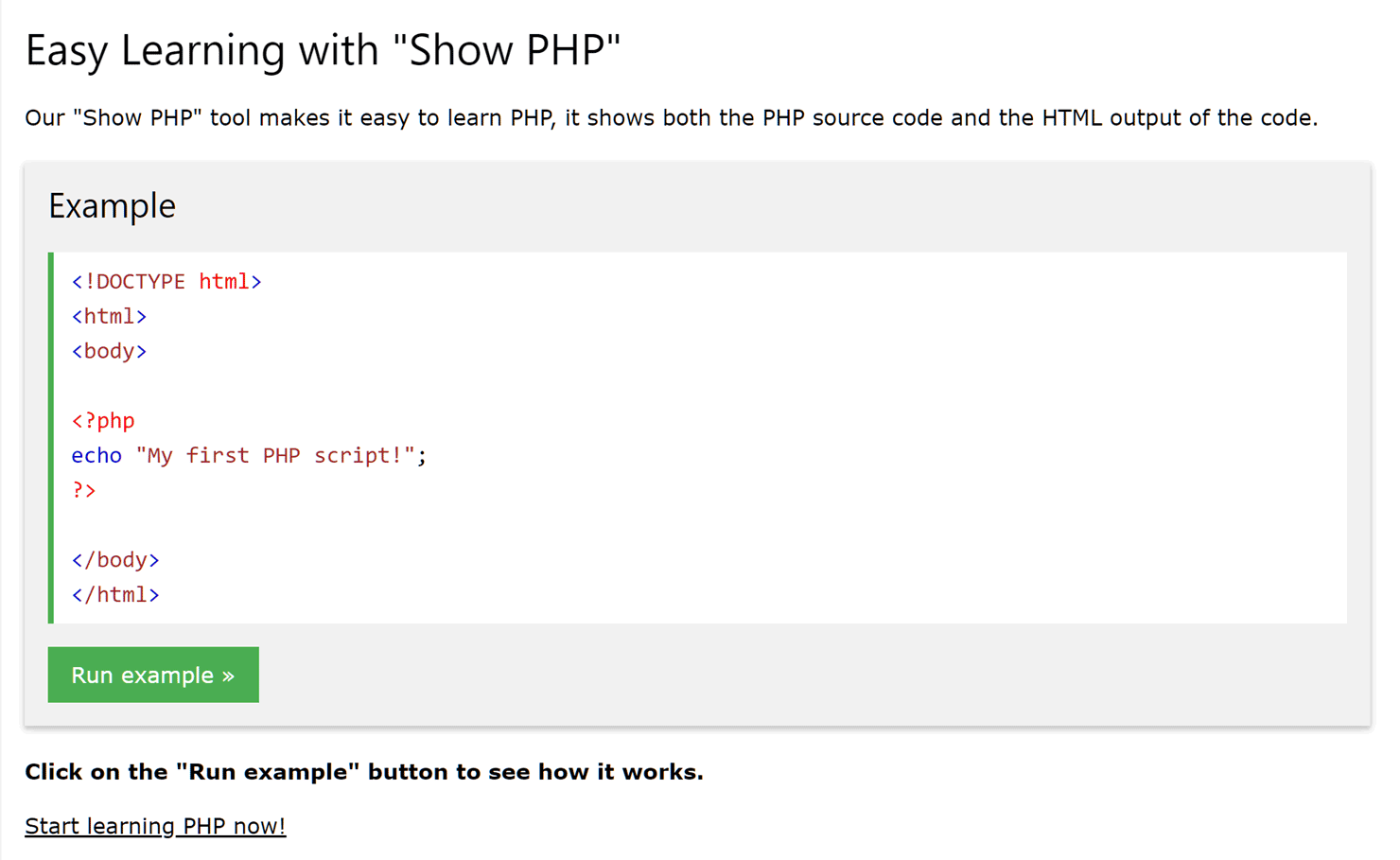Screen dimensions: 1400x860
Task: Click the green left border of code block
Action: [51, 438]
